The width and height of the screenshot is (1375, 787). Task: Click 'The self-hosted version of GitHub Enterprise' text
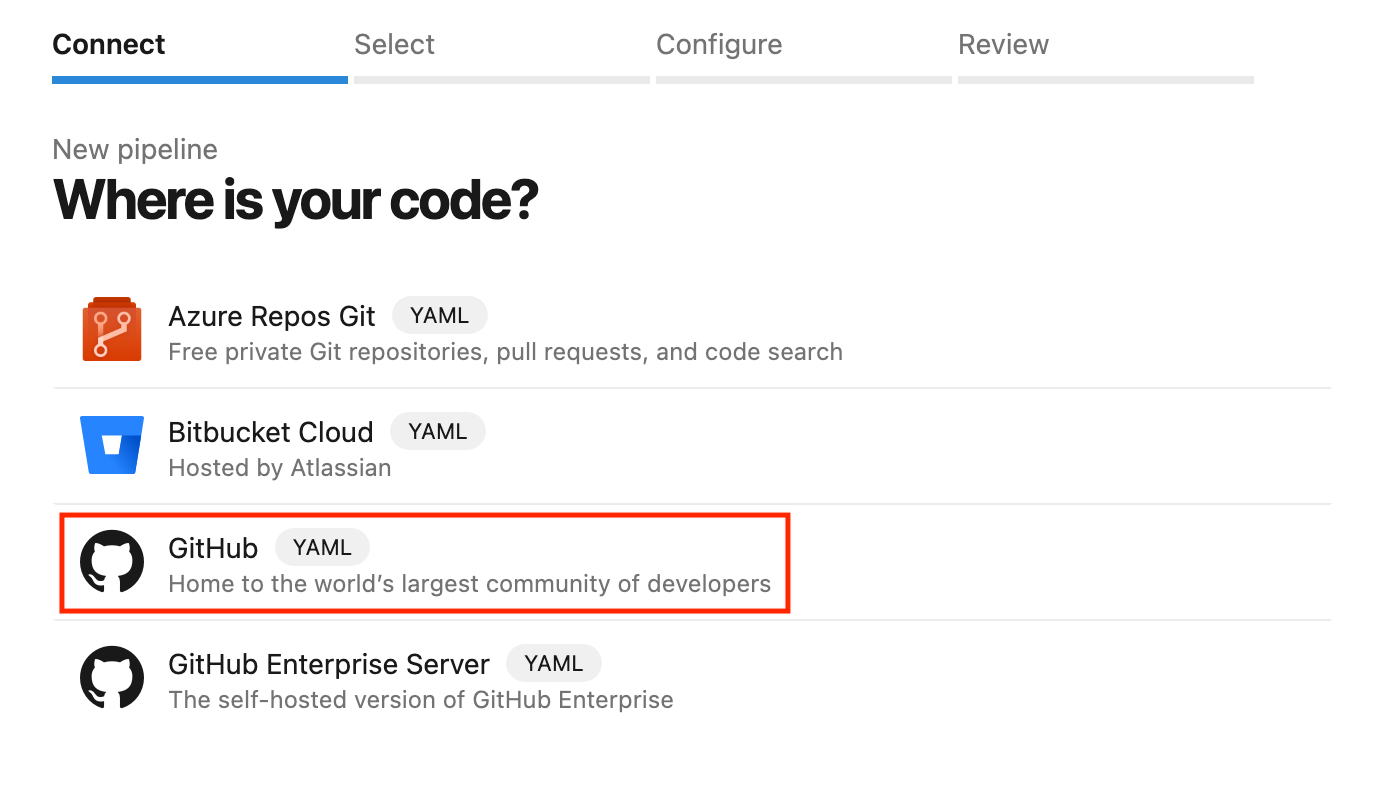(421, 700)
